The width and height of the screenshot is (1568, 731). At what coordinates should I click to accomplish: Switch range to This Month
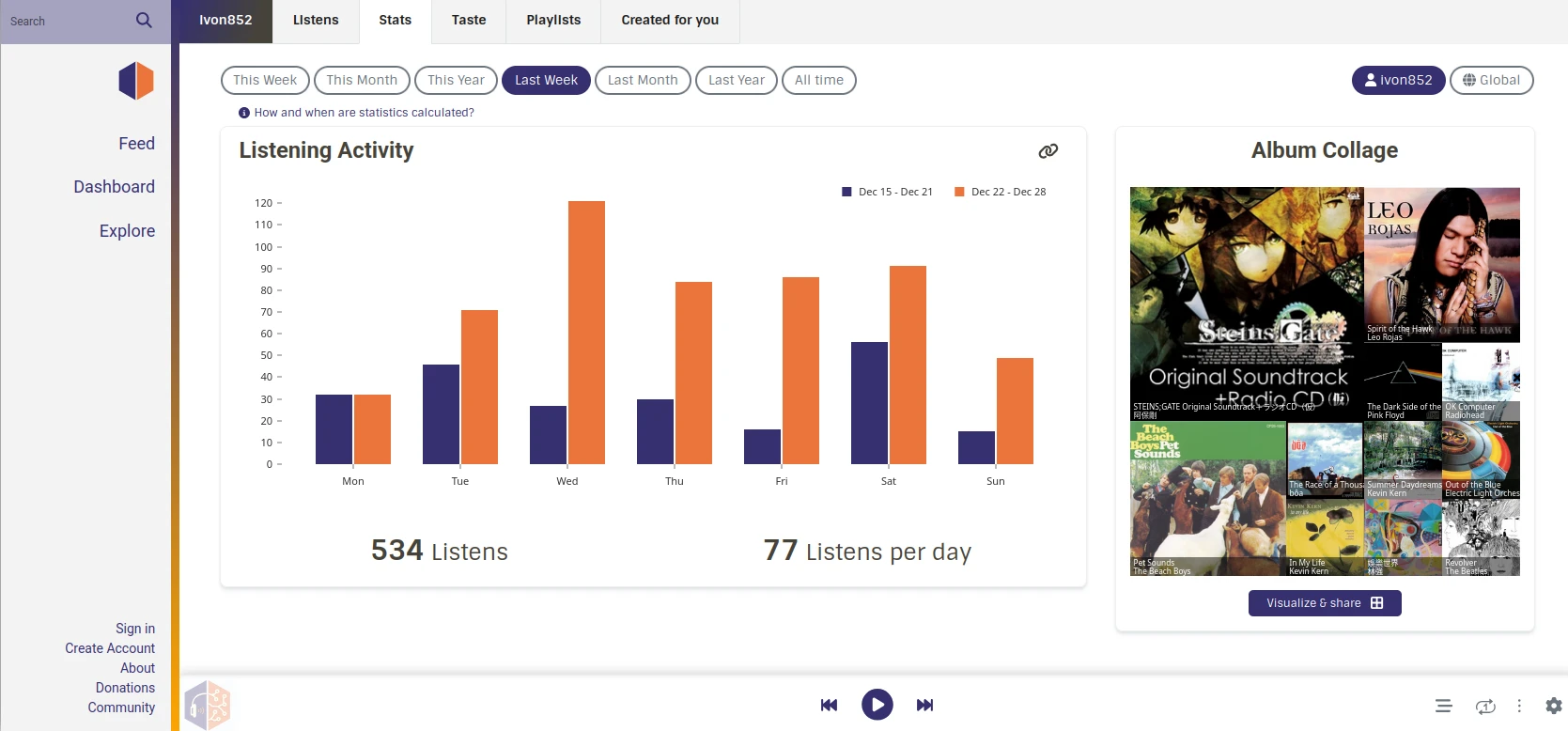point(362,80)
